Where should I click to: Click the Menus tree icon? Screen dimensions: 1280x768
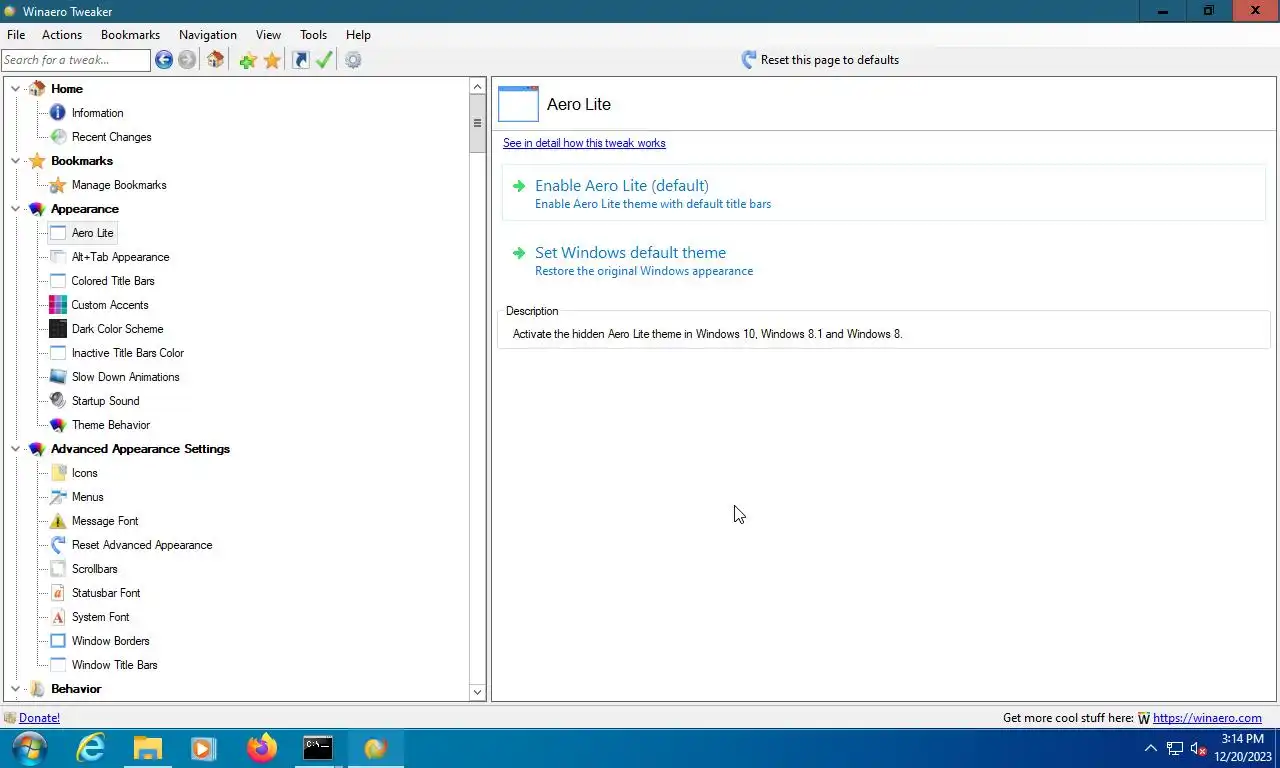click(x=58, y=497)
